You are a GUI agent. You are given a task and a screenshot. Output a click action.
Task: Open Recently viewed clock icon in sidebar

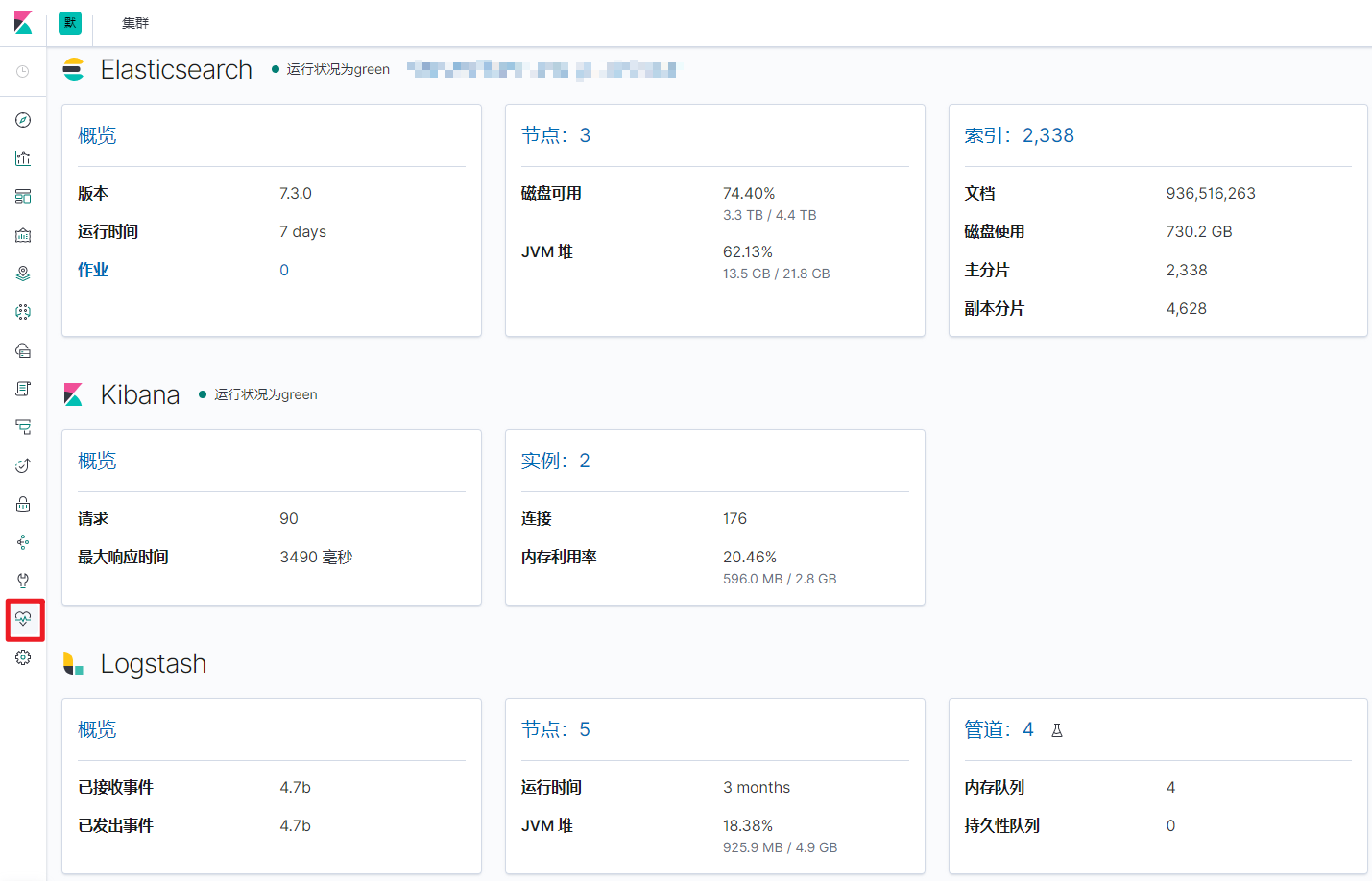pyautogui.click(x=23, y=72)
